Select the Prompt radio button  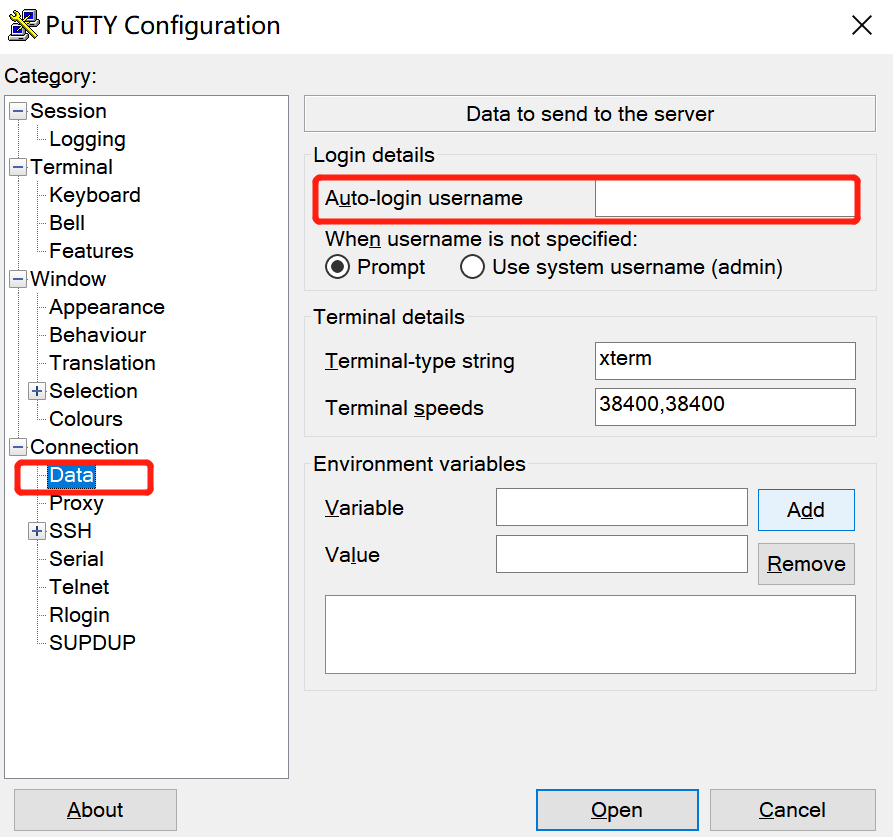coord(338,267)
